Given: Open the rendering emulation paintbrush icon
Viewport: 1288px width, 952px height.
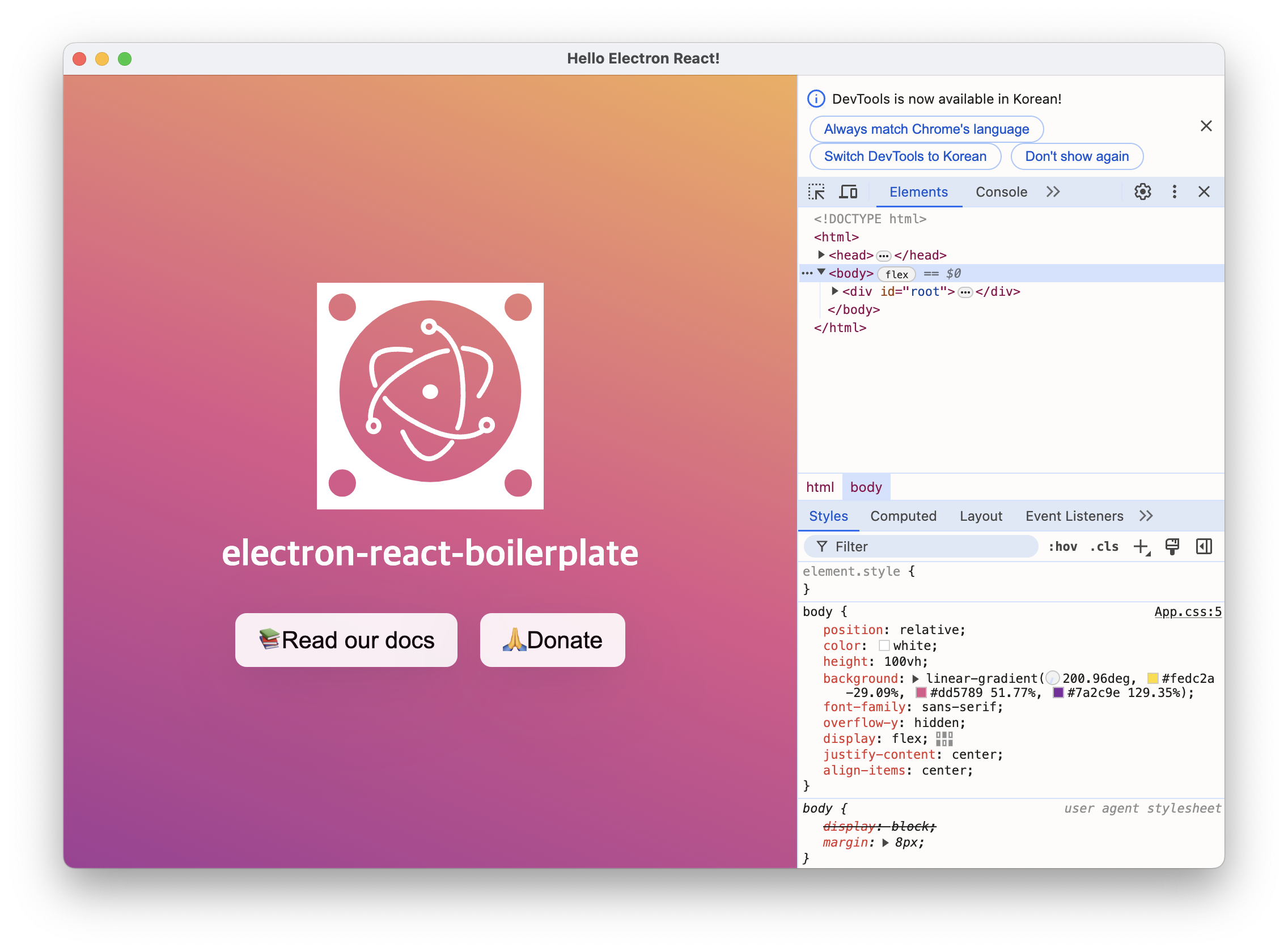Looking at the screenshot, I should coord(1172,547).
